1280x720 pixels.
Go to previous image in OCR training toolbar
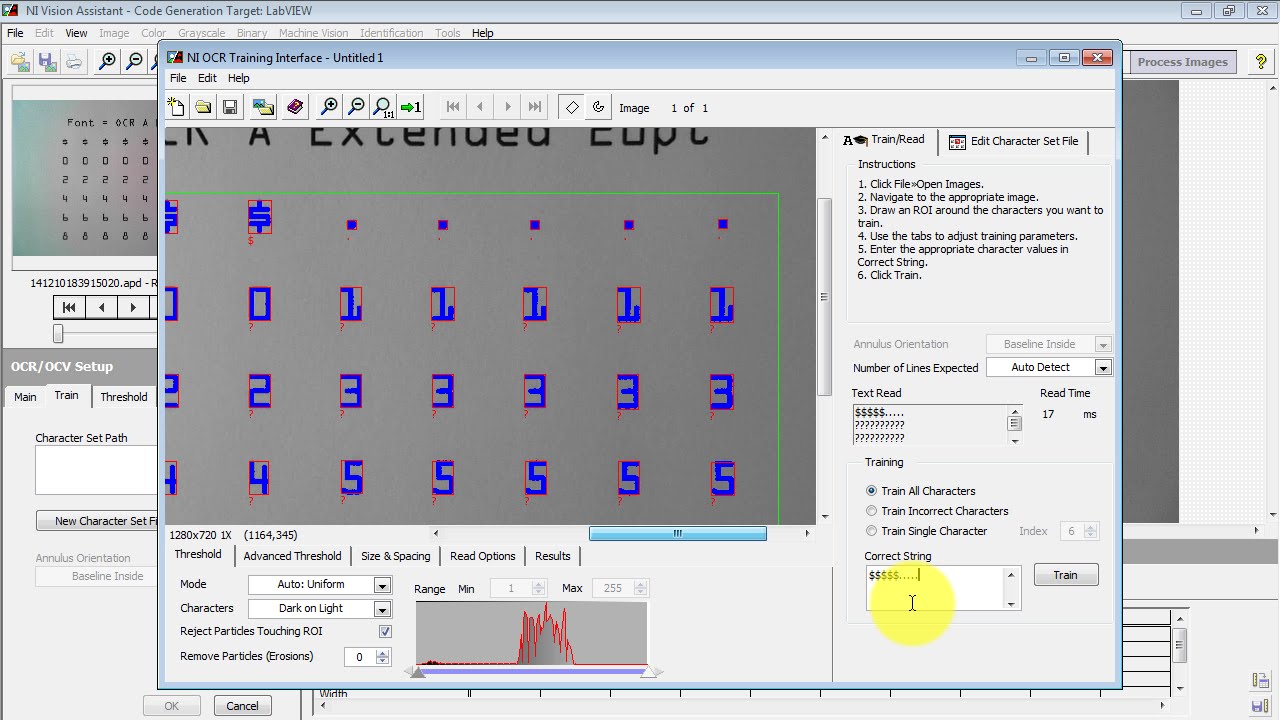[x=480, y=107]
